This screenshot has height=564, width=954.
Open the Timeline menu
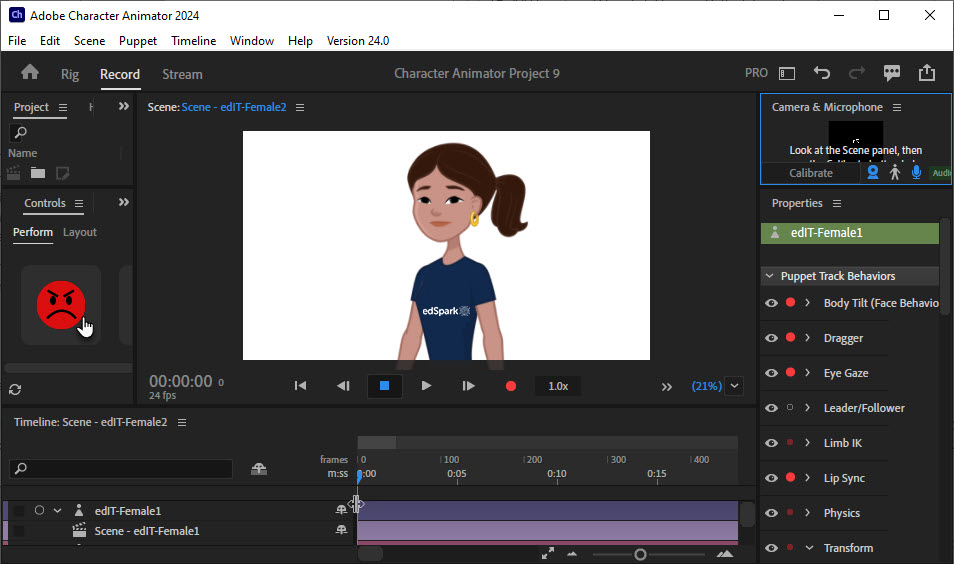(x=193, y=41)
